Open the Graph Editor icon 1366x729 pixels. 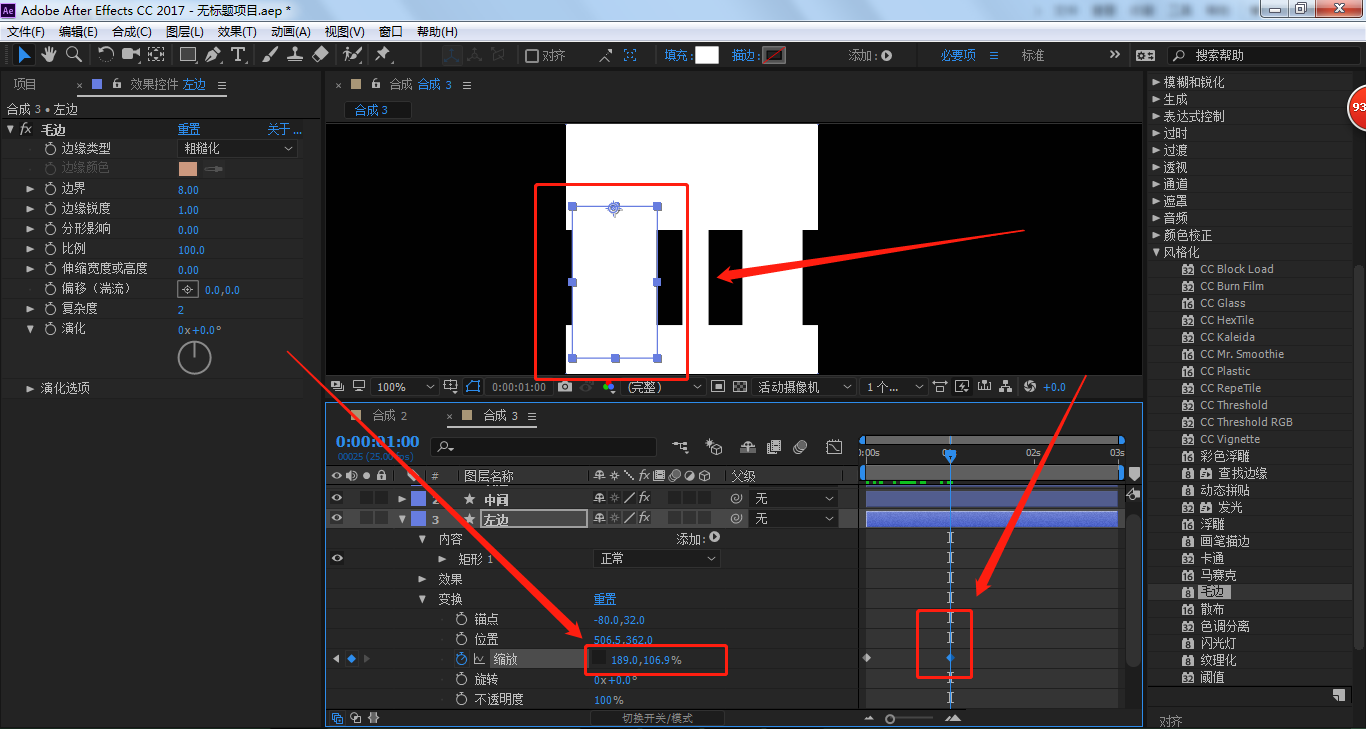tap(834, 447)
